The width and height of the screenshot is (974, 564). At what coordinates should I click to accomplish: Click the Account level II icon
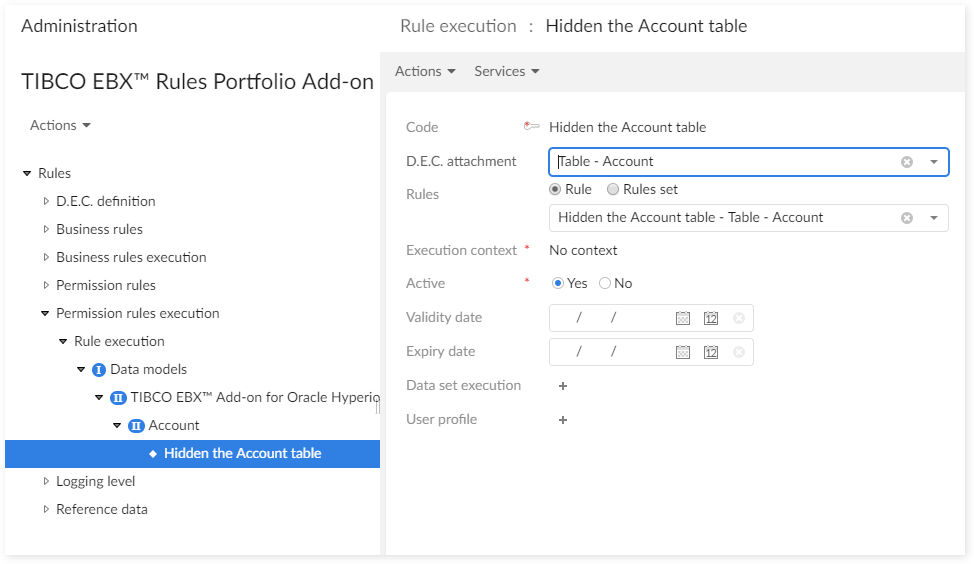tap(136, 426)
